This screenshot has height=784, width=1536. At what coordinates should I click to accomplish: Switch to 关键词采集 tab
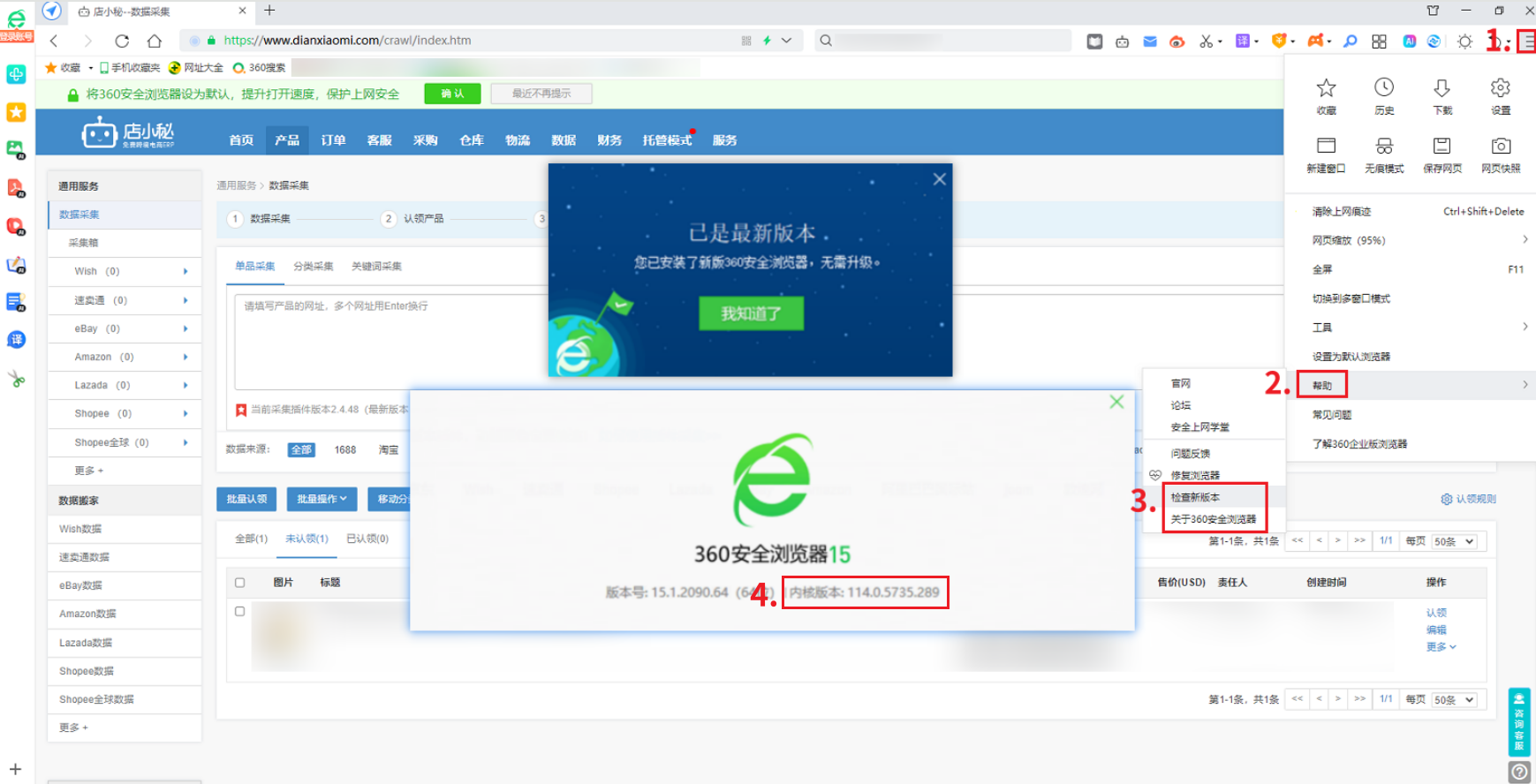pyautogui.click(x=376, y=266)
